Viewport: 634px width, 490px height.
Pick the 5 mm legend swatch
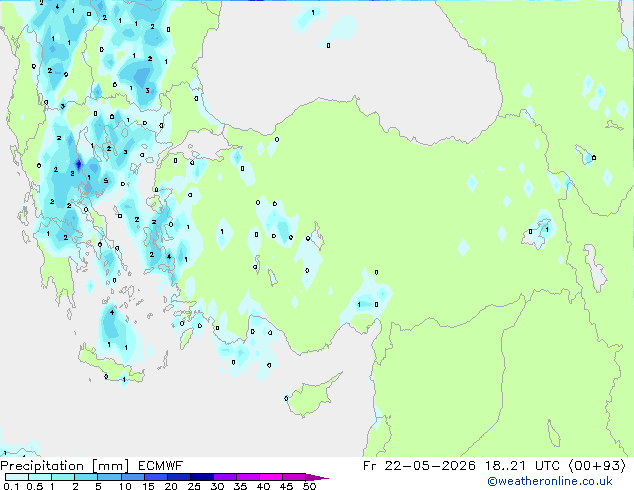click(x=109, y=477)
